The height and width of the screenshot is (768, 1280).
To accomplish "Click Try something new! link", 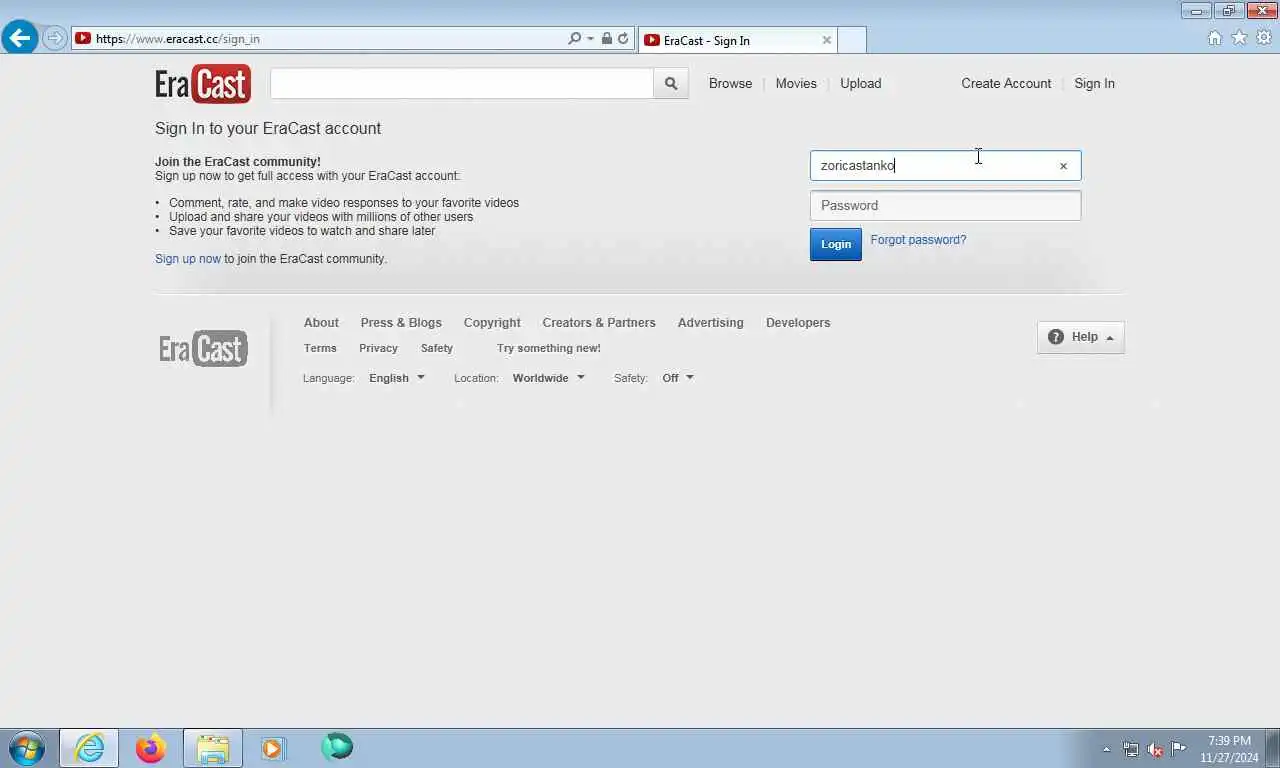I will click(x=549, y=348).
